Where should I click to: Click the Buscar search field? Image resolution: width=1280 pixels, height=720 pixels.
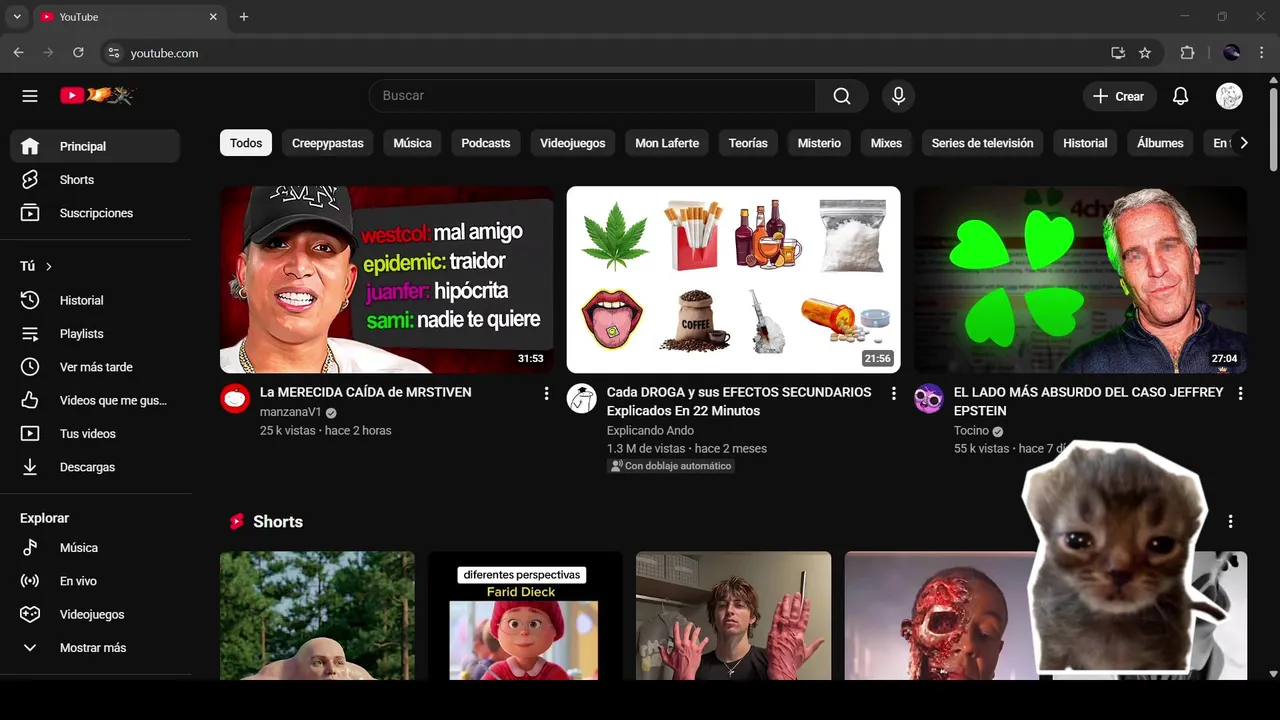[593, 96]
